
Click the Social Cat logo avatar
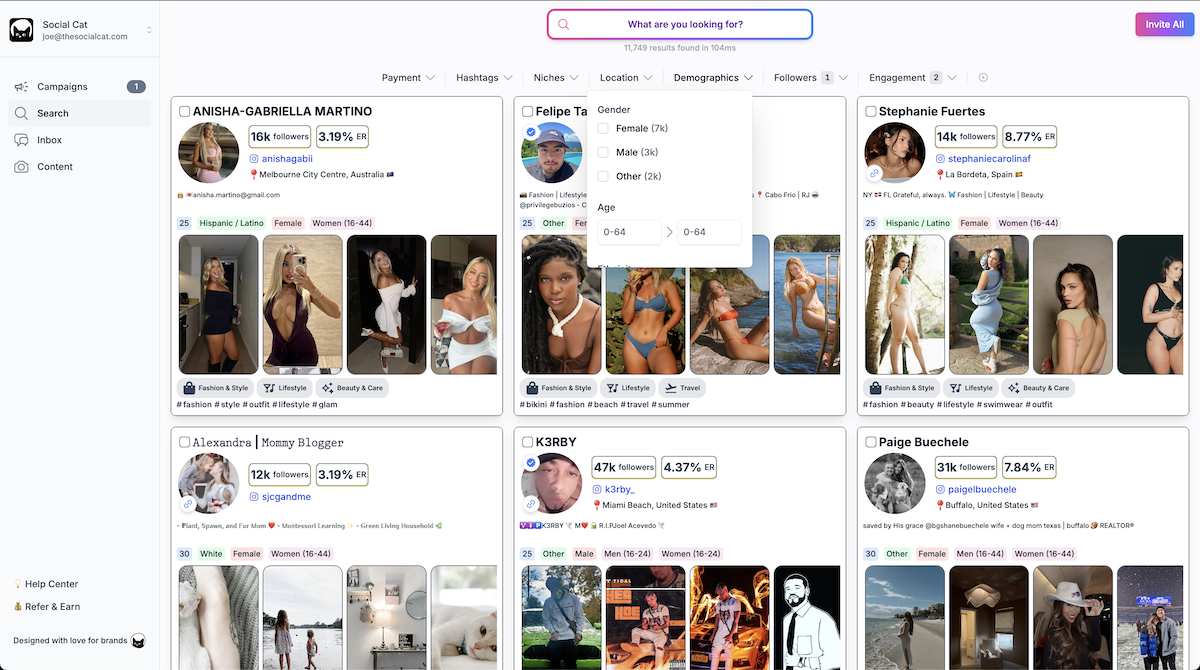[22, 30]
